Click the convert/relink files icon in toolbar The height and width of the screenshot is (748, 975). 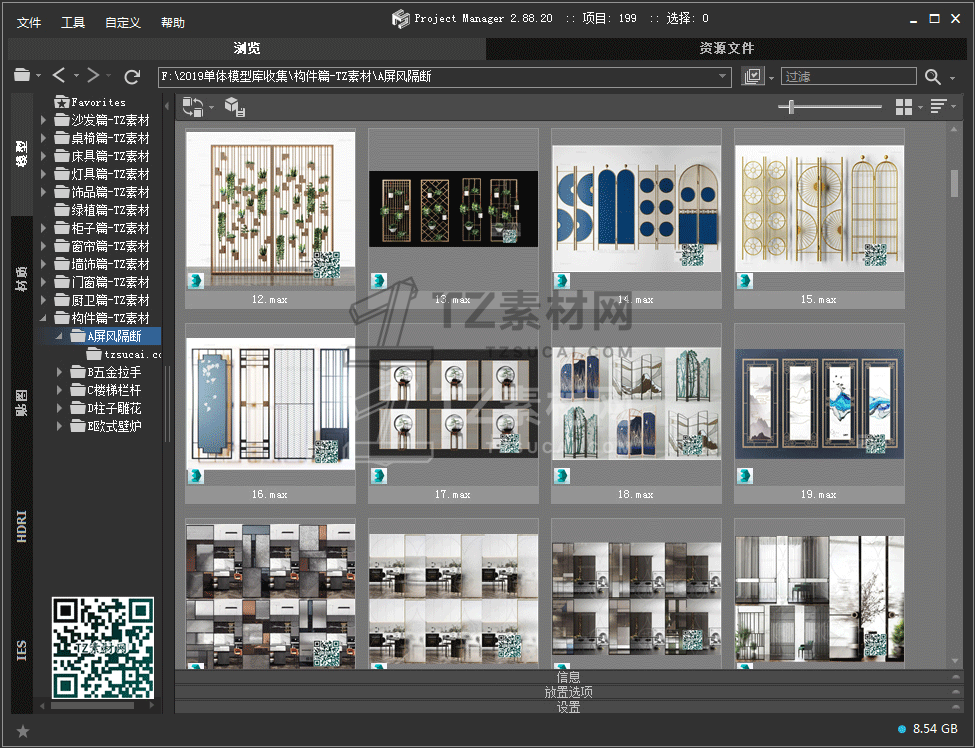192,107
